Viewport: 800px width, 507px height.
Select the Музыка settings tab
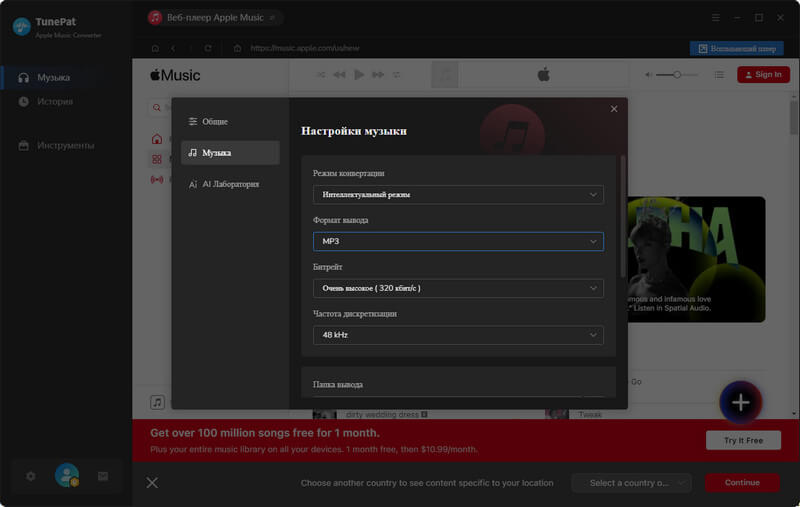click(x=230, y=153)
